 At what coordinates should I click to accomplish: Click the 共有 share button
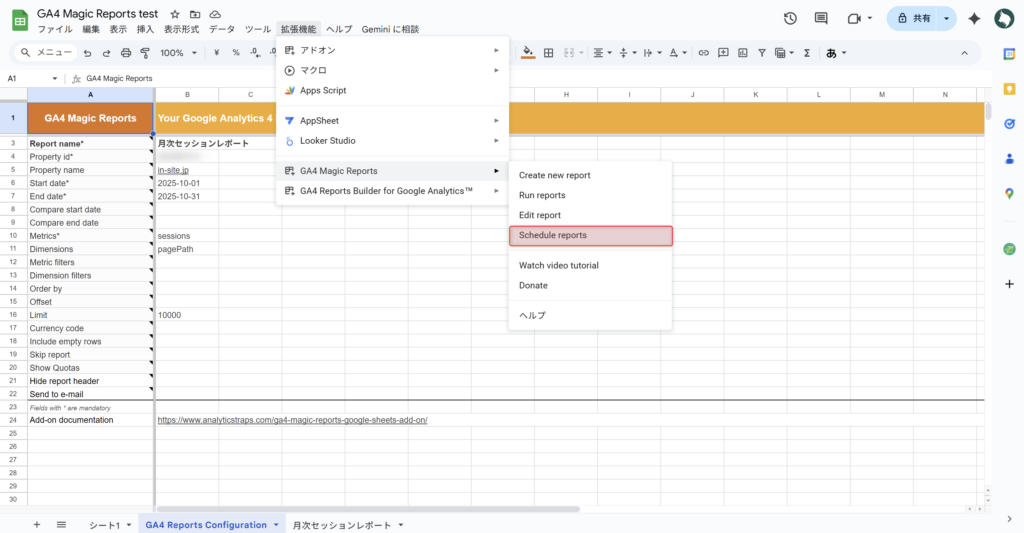[x=912, y=19]
